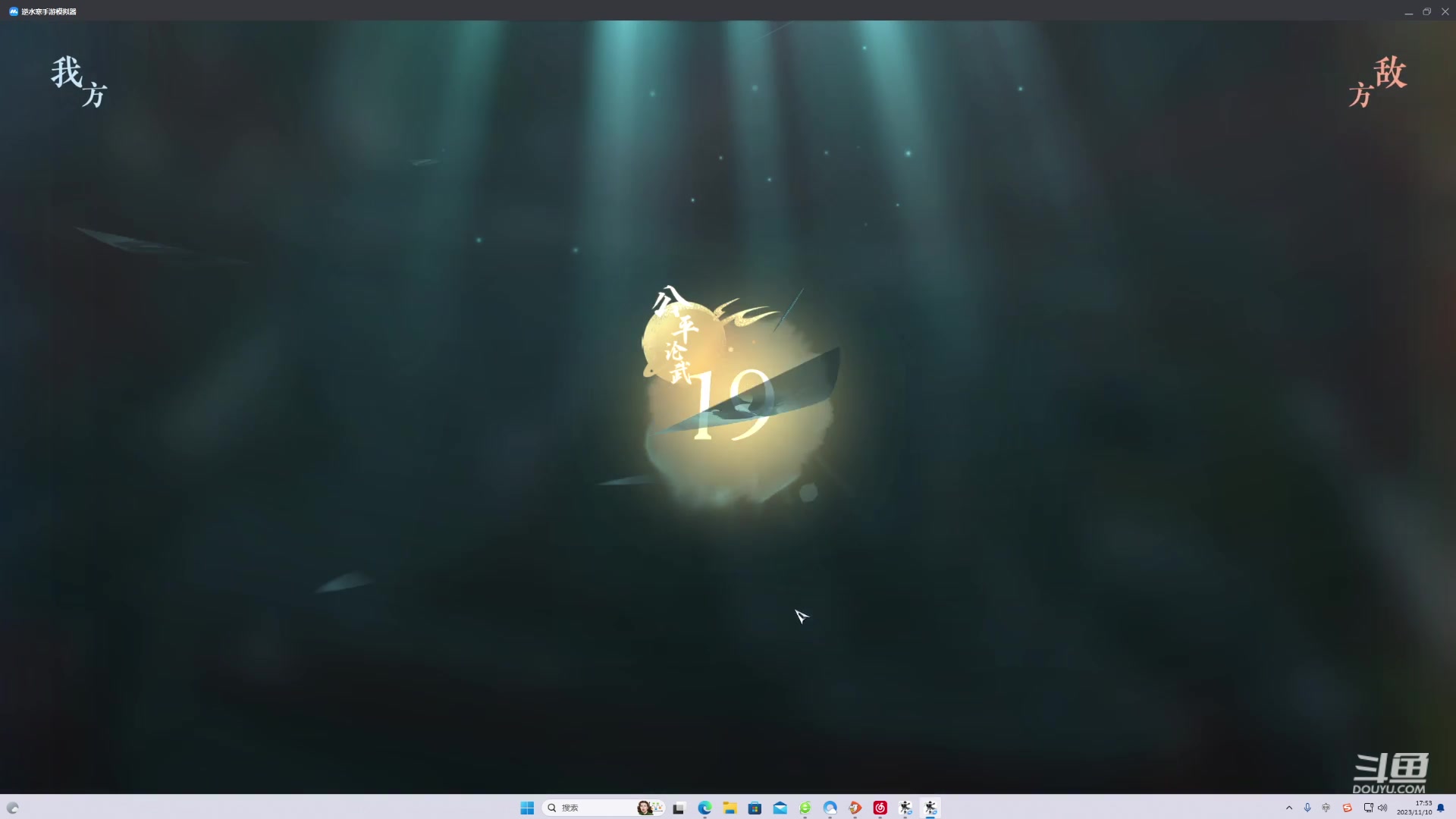Launch Microsoft Edge from the taskbar
1456x819 pixels.
[x=704, y=808]
